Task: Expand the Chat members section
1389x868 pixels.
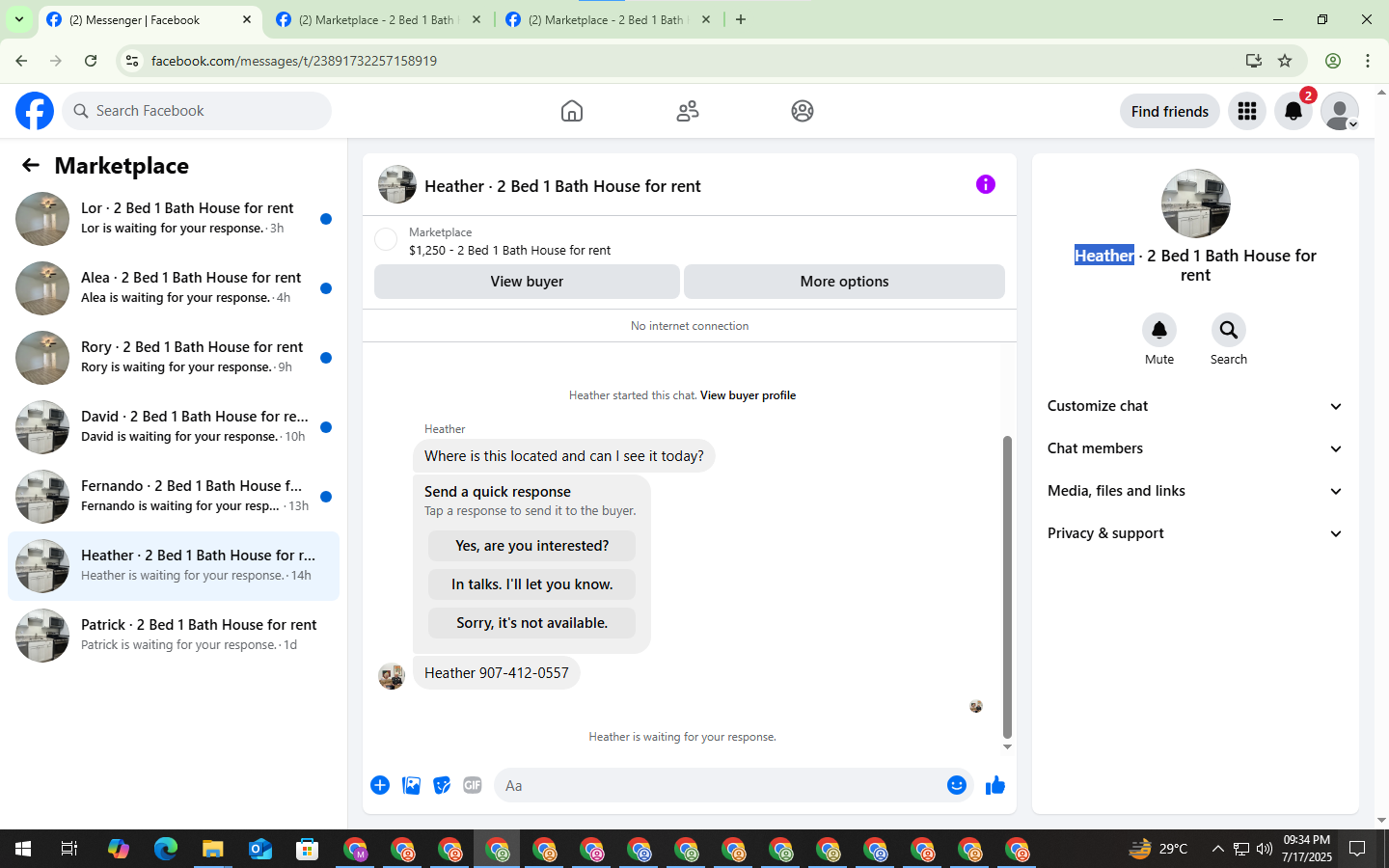Action: [x=1195, y=448]
